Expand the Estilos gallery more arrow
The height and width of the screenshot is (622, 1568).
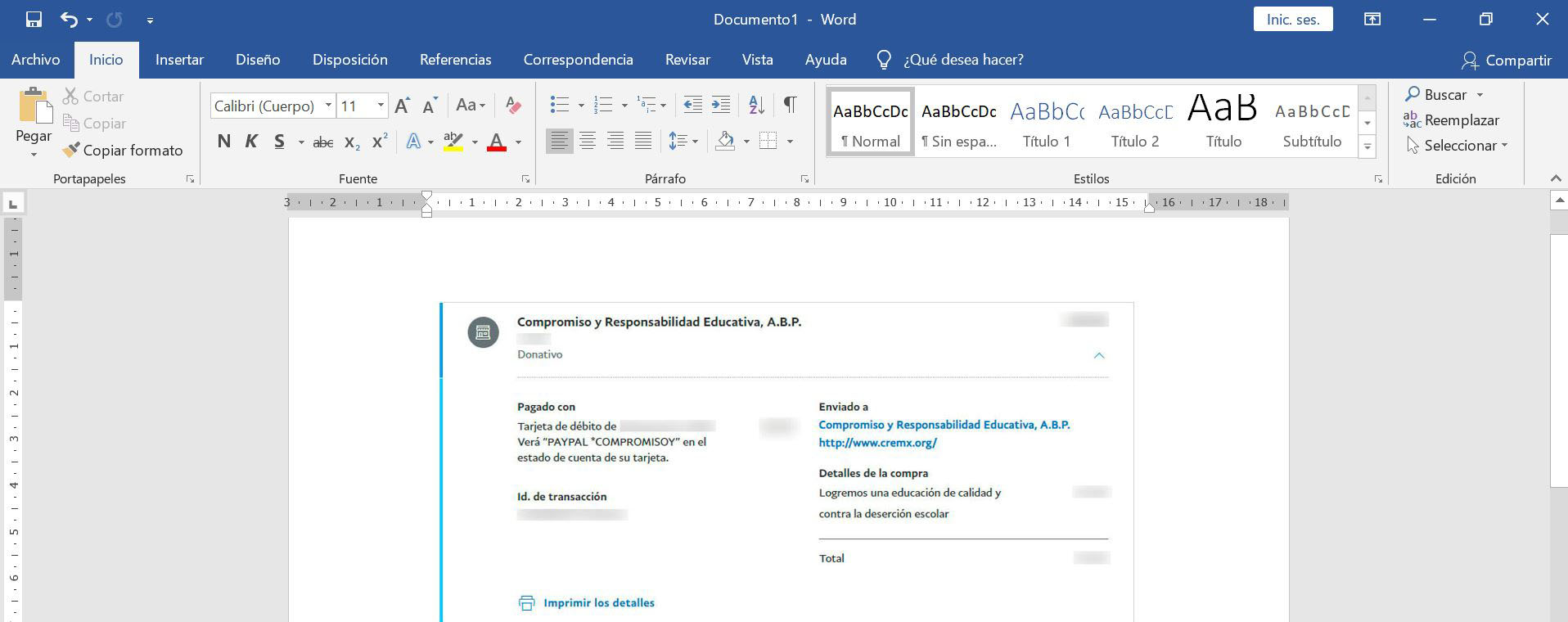(1367, 147)
